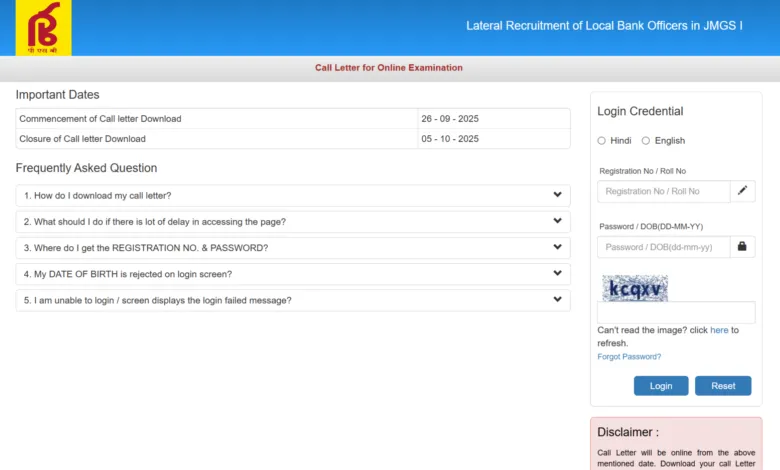Viewport: 780px width, 470px height.
Task: Select the Hindi language radio button
Action: (602, 141)
